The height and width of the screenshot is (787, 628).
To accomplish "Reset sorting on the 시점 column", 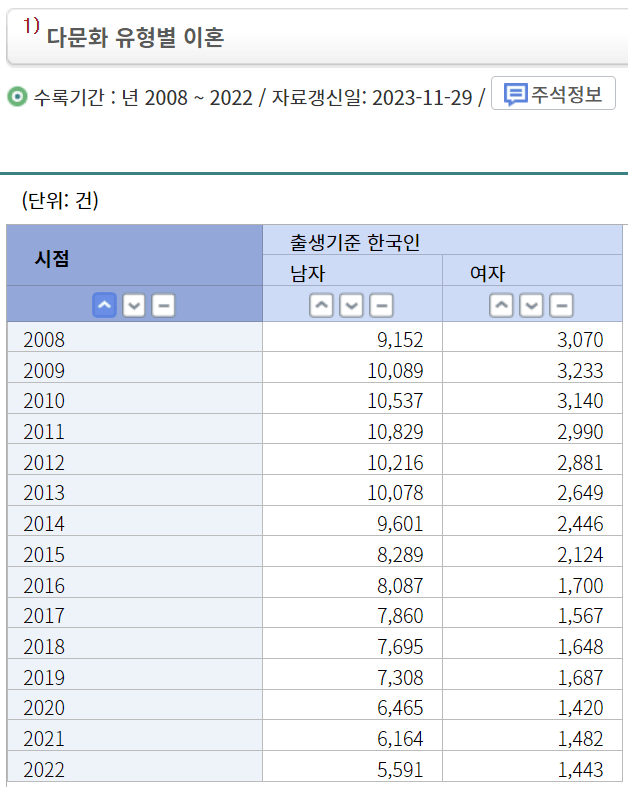I will pyautogui.click(x=163, y=306).
